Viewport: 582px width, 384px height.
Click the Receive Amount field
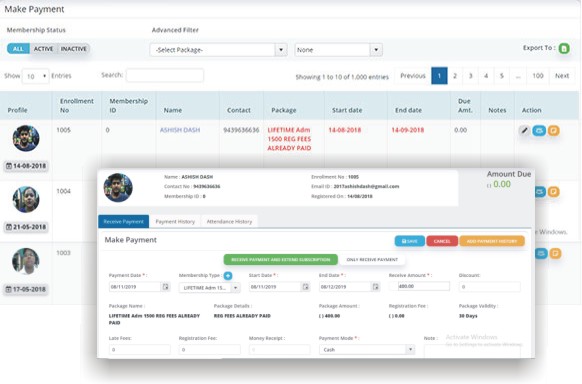click(x=424, y=286)
